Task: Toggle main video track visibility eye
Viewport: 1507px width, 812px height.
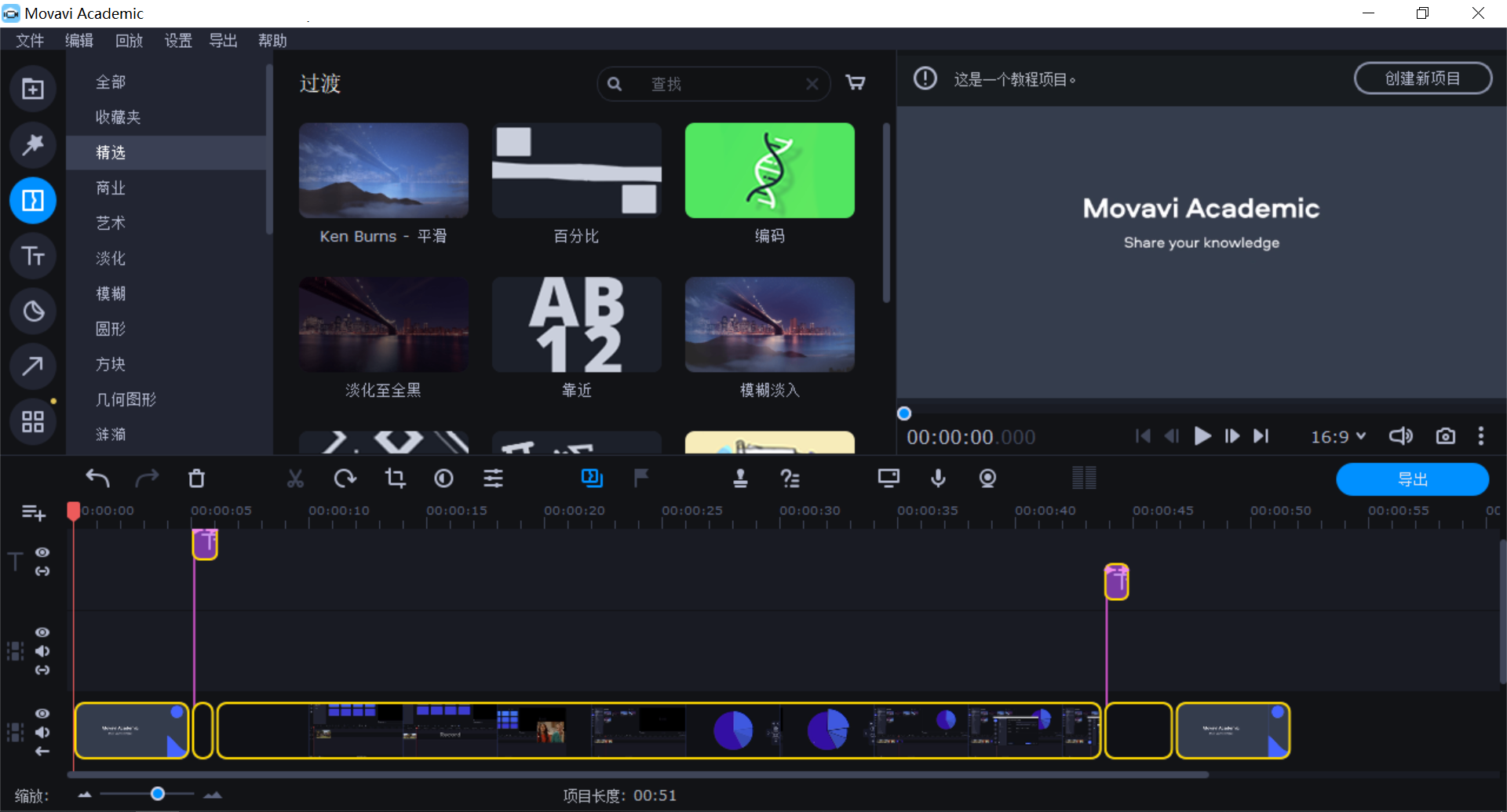Action: click(x=42, y=713)
